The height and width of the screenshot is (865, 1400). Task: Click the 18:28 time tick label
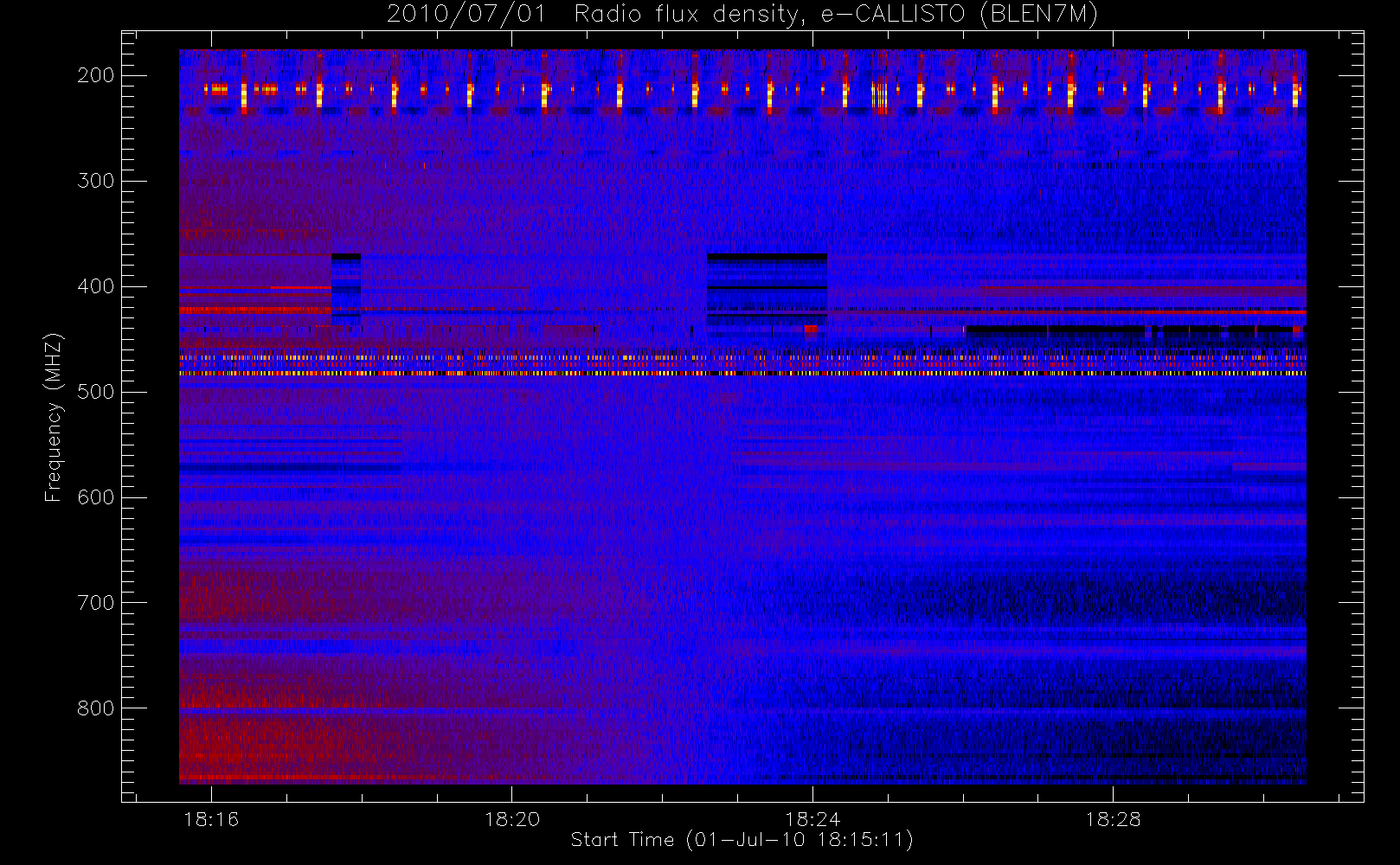pyautogui.click(x=1114, y=819)
